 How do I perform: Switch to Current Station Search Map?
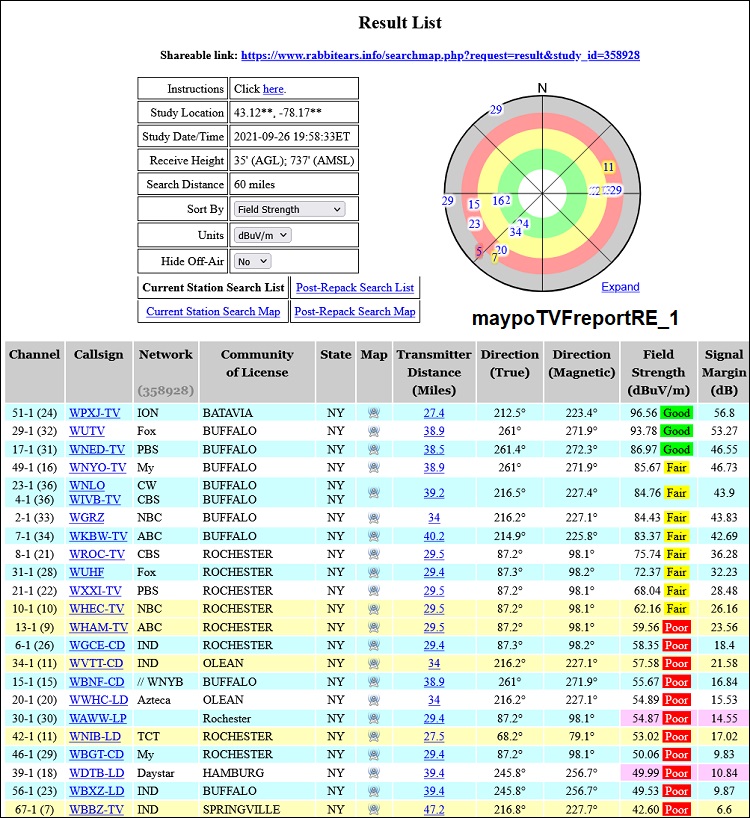click(213, 311)
